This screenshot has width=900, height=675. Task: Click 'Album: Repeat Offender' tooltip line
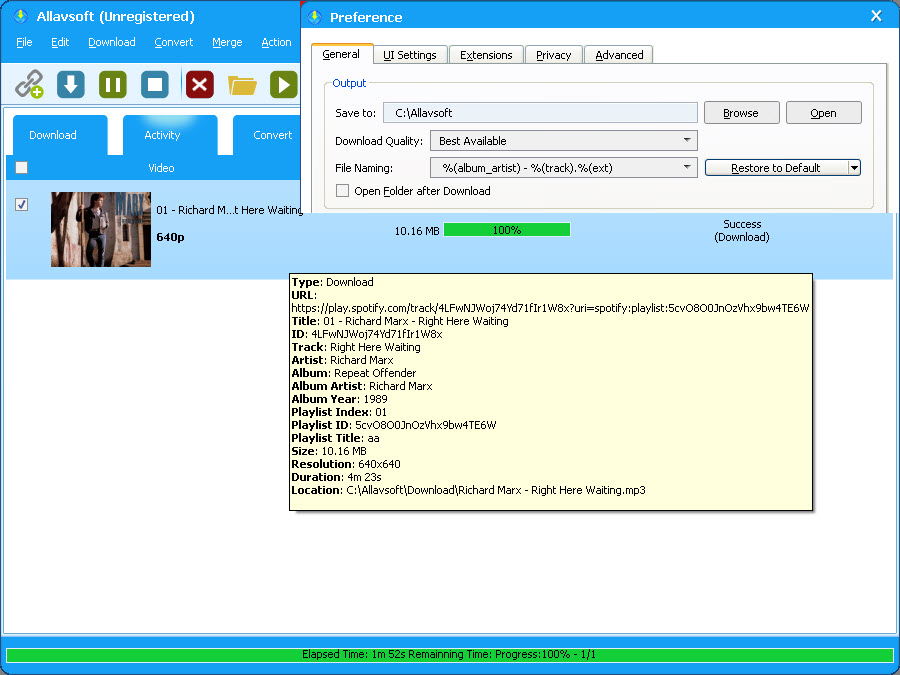[354, 373]
